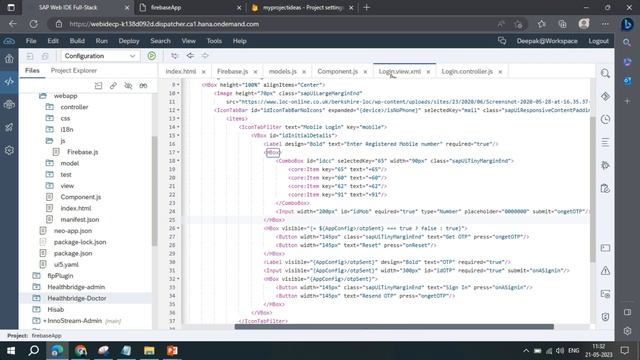This screenshot has width=640, height=360.
Task: Collapse code fold arrow at line 12
Action: [178, 110]
